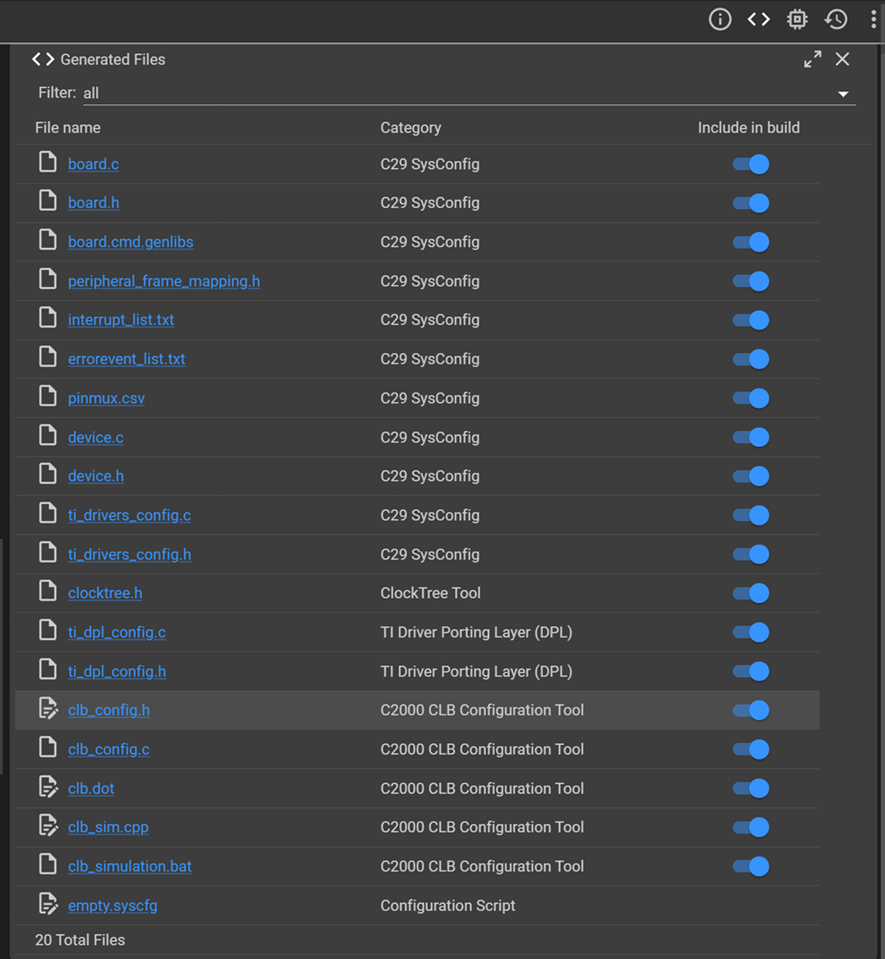Disable build inclusion for board.cmd.genlibs
This screenshot has height=959, width=885.
pos(751,242)
